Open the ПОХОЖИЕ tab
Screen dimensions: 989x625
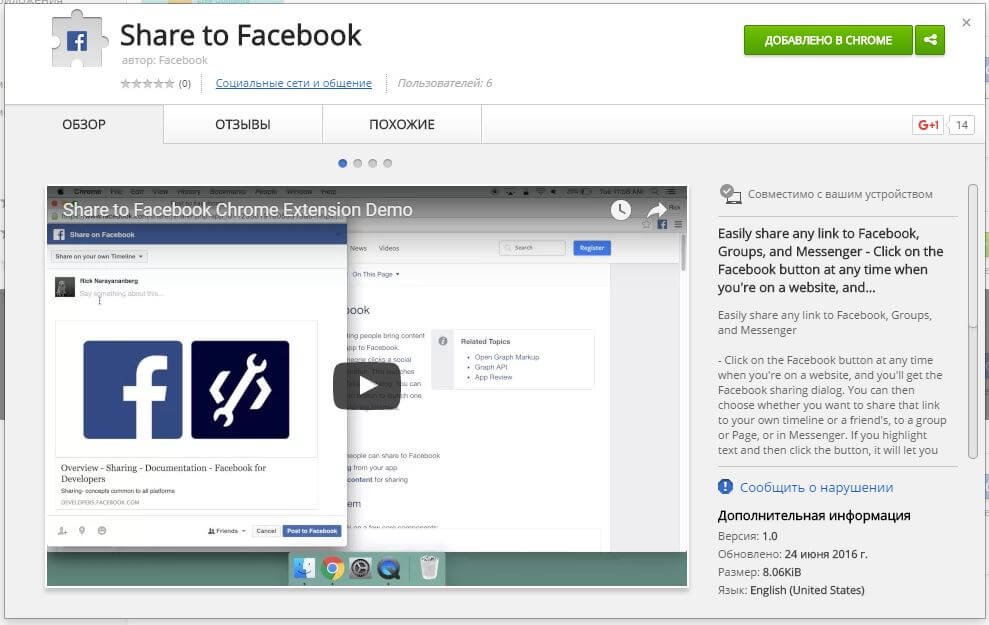pos(402,125)
